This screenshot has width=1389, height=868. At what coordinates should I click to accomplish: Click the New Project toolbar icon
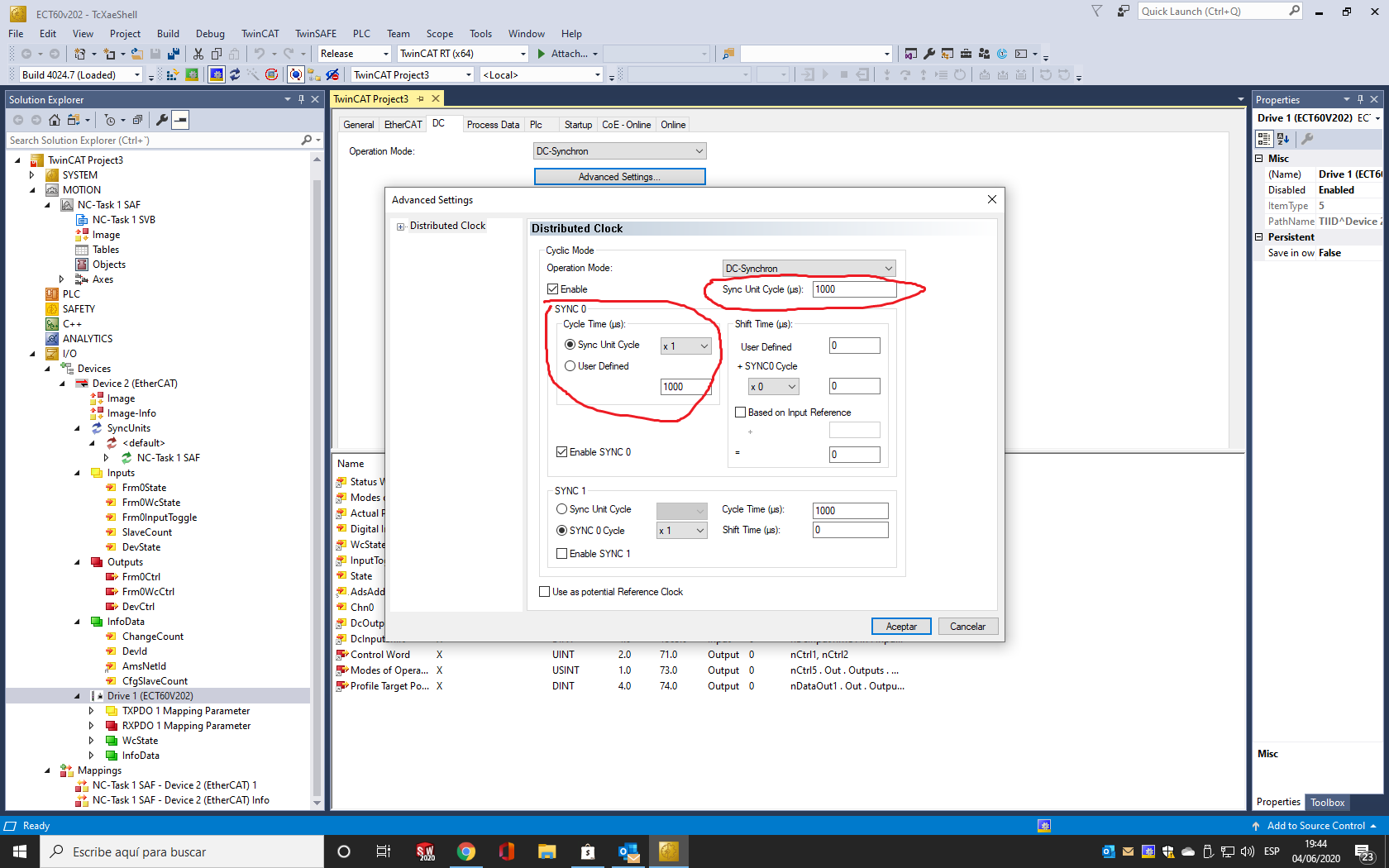pos(80,54)
